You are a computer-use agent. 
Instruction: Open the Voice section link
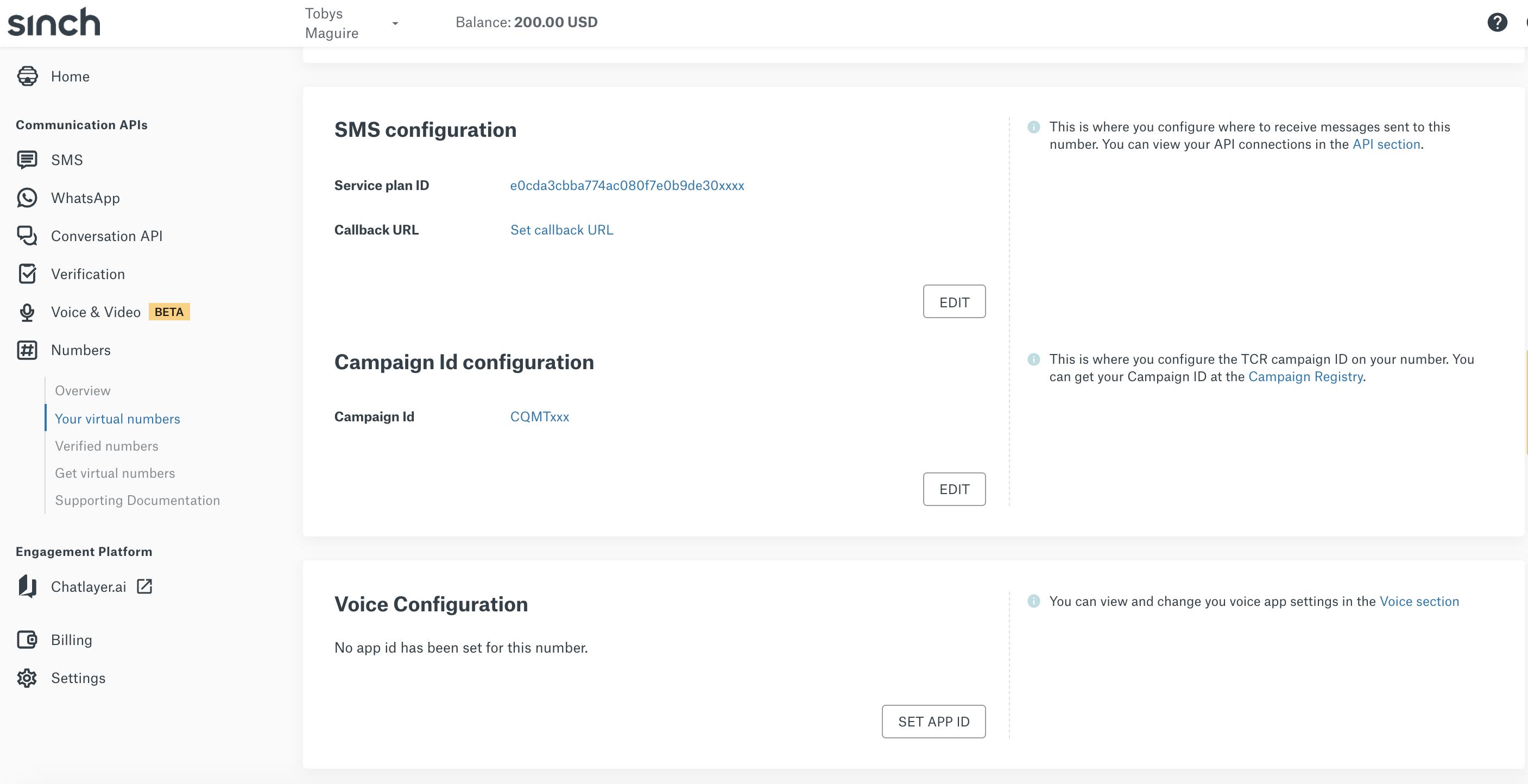pyautogui.click(x=1419, y=602)
